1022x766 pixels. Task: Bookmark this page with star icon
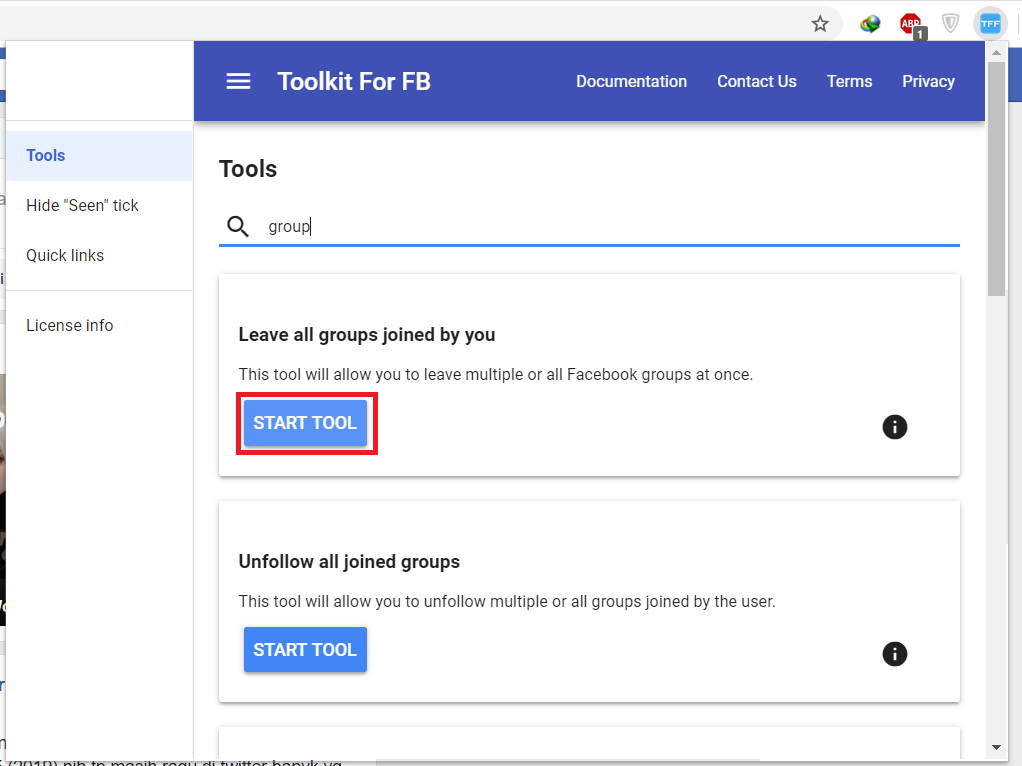coord(820,23)
